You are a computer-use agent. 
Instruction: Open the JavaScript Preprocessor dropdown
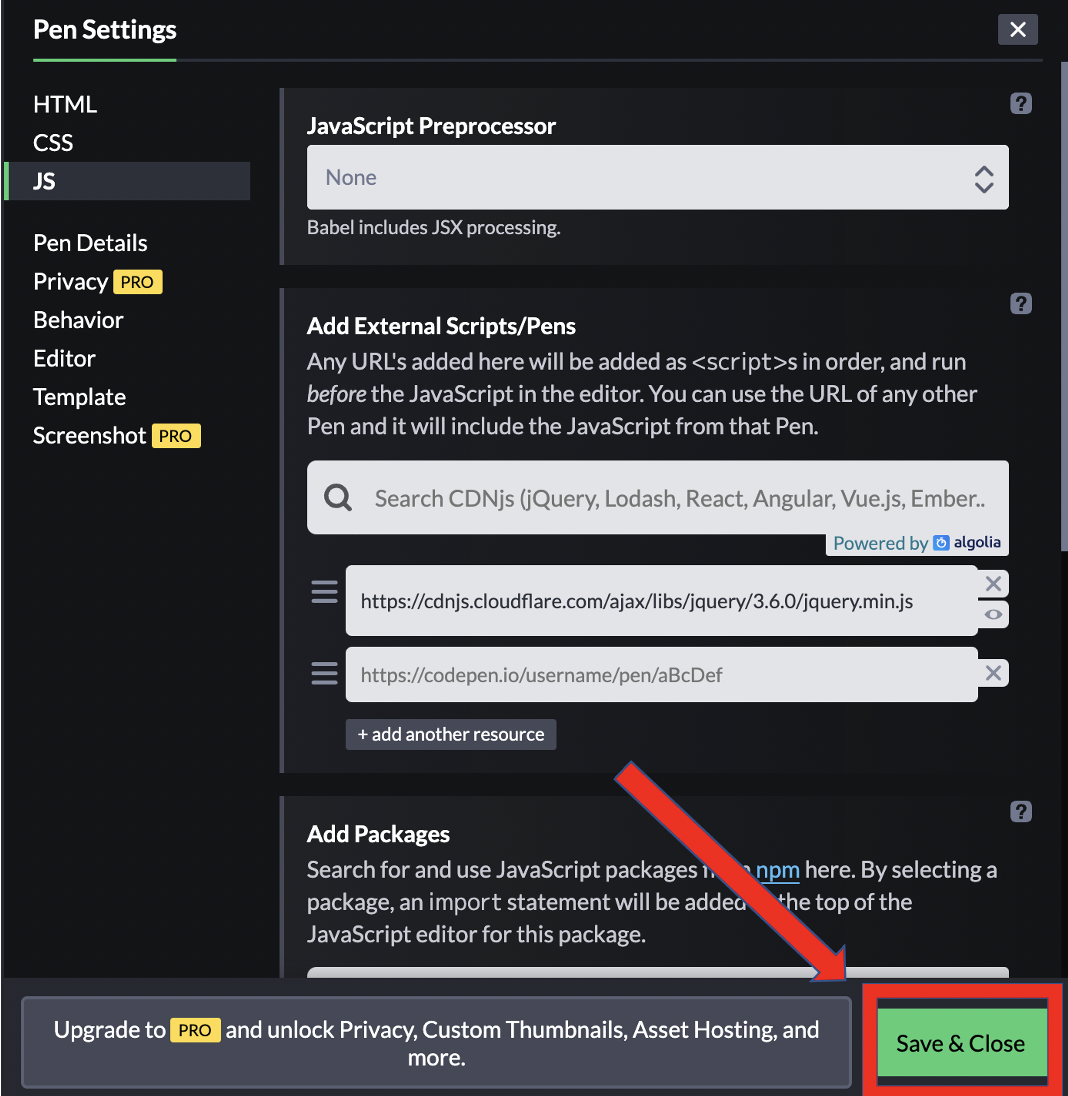coord(657,178)
